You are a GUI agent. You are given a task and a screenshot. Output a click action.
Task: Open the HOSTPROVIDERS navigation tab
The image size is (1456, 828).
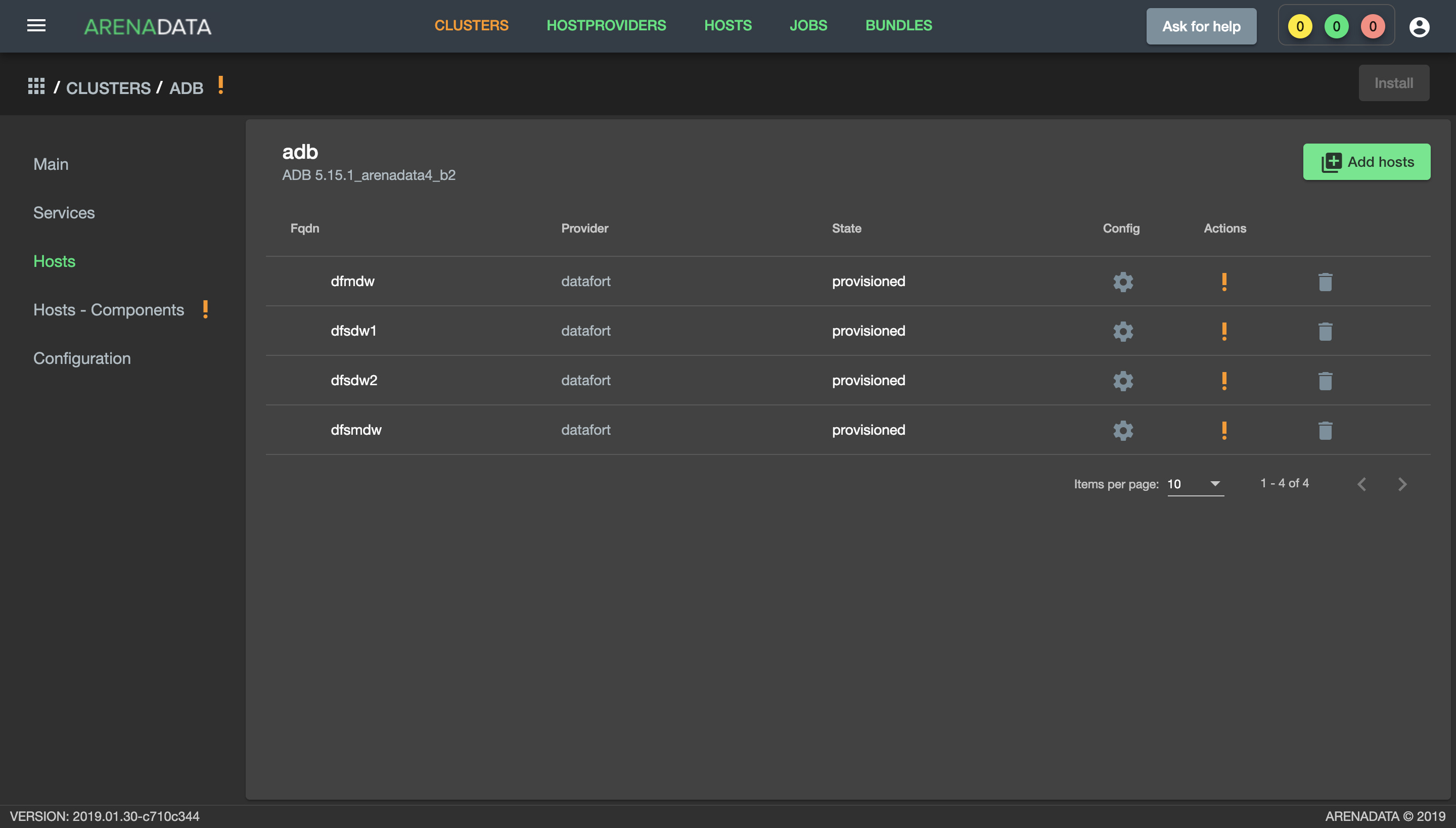click(x=606, y=26)
